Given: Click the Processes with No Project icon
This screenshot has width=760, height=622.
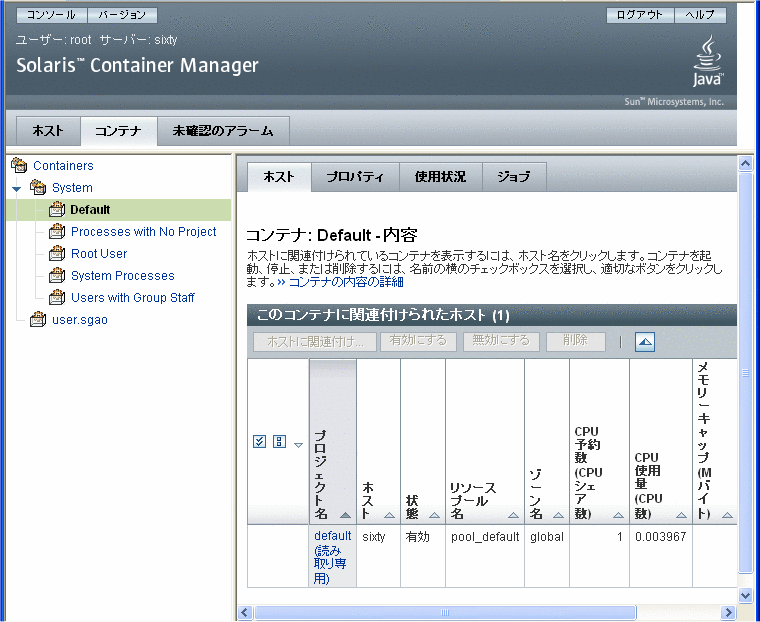Looking at the screenshot, I should (x=57, y=231).
